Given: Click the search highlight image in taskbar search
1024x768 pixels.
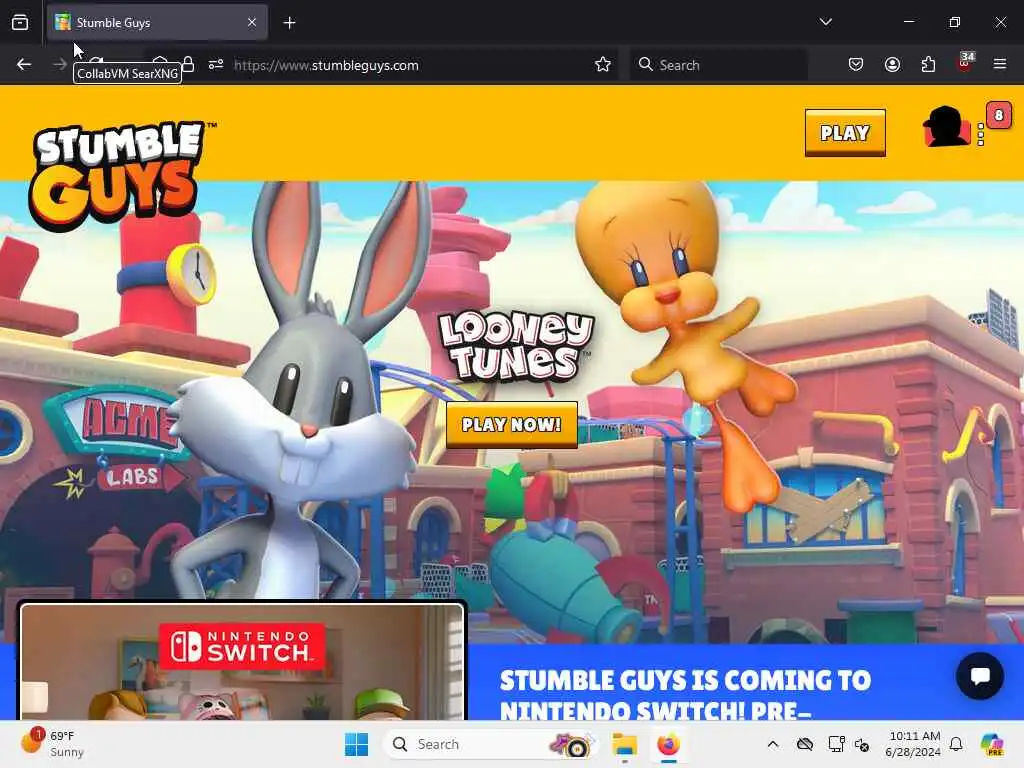Looking at the screenshot, I should 571,744.
